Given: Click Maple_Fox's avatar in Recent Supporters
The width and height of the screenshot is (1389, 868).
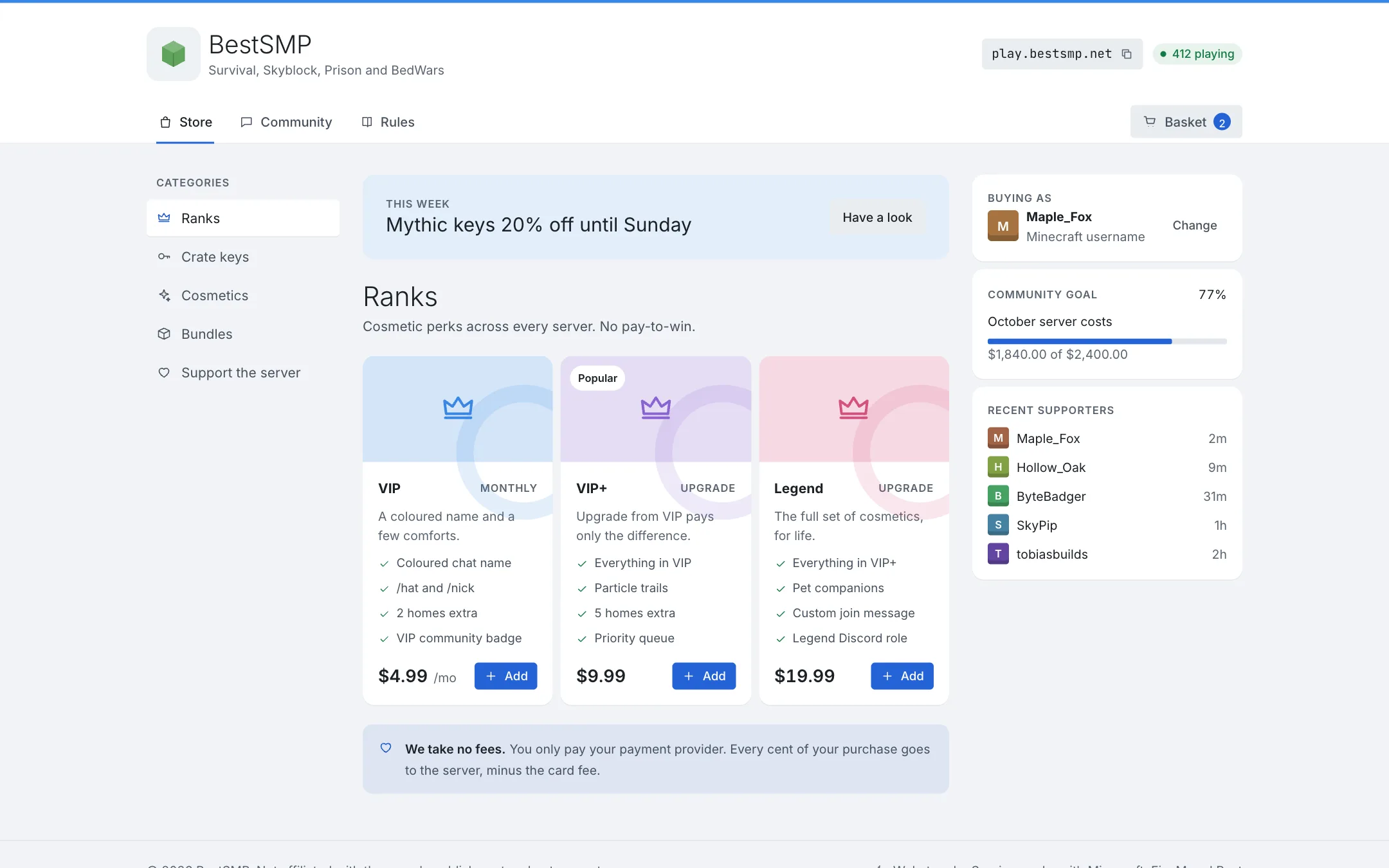Looking at the screenshot, I should (998, 438).
